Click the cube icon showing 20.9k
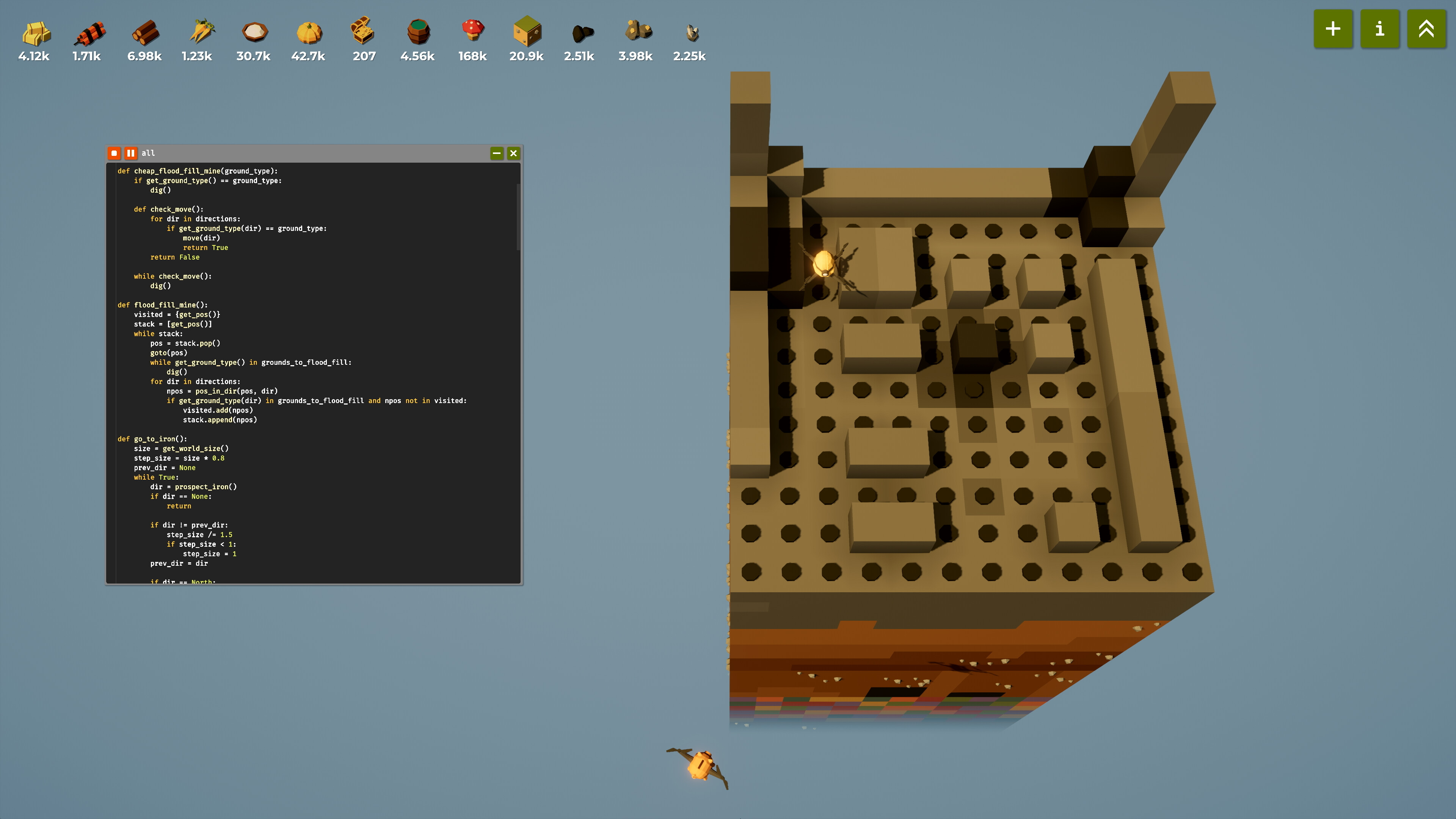The width and height of the screenshot is (1456, 819). (527, 31)
